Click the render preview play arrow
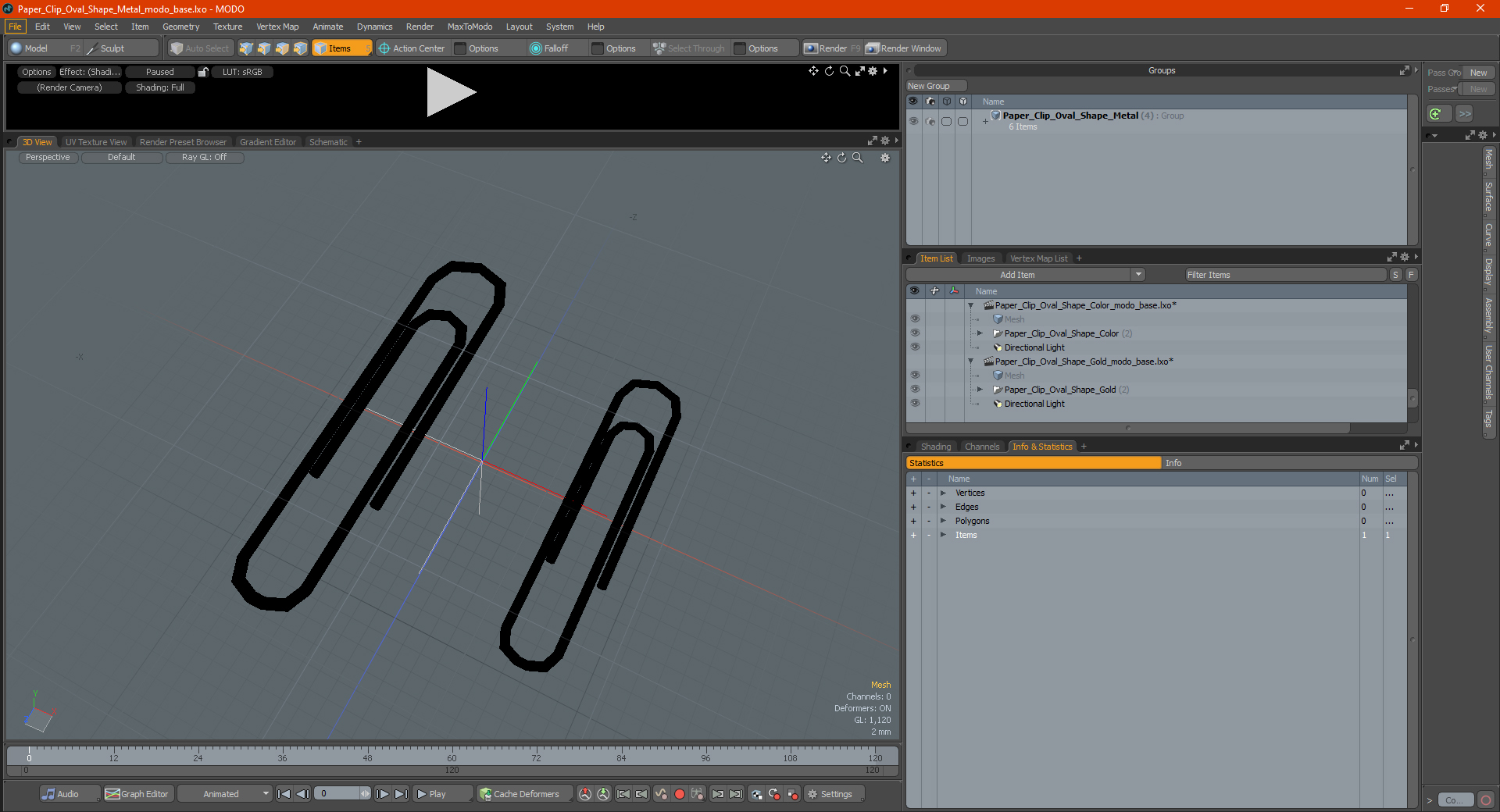The height and width of the screenshot is (812, 1500). click(451, 92)
